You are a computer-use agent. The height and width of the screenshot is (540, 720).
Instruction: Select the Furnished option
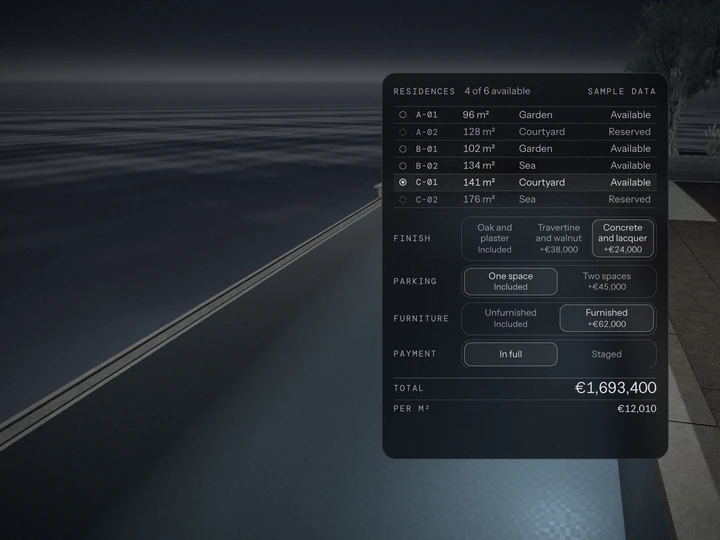tap(607, 318)
